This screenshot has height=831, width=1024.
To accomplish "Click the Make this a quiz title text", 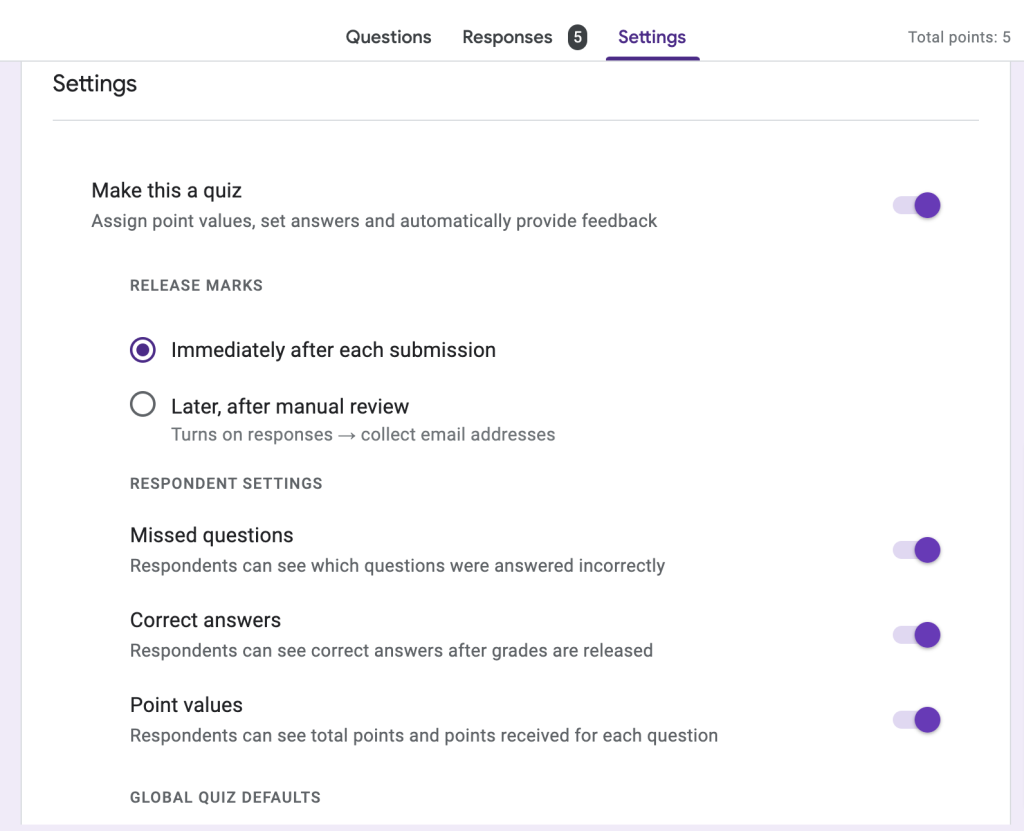I will click(x=166, y=190).
